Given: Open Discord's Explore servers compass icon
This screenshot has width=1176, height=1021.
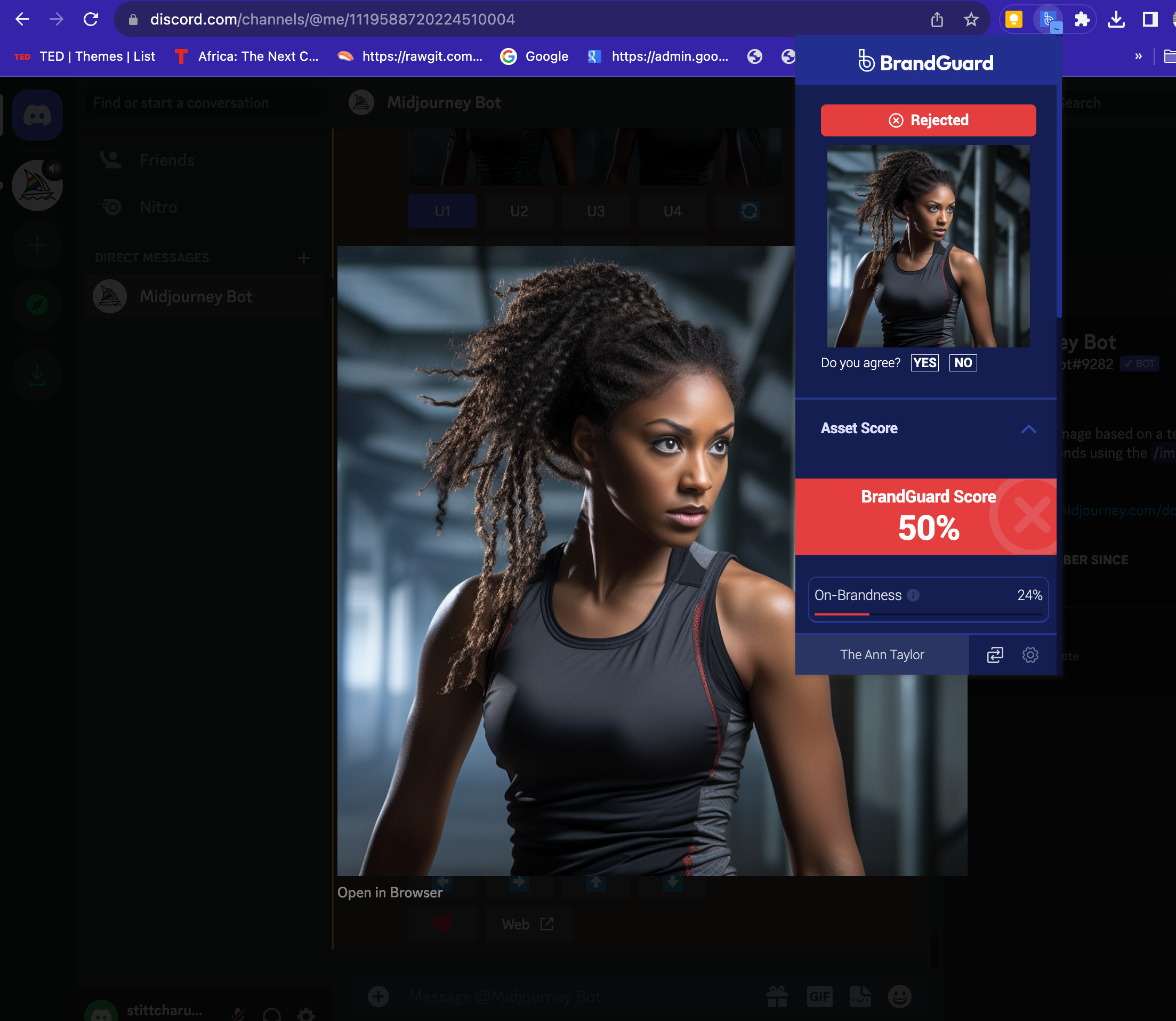Looking at the screenshot, I should tap(37, 305).
